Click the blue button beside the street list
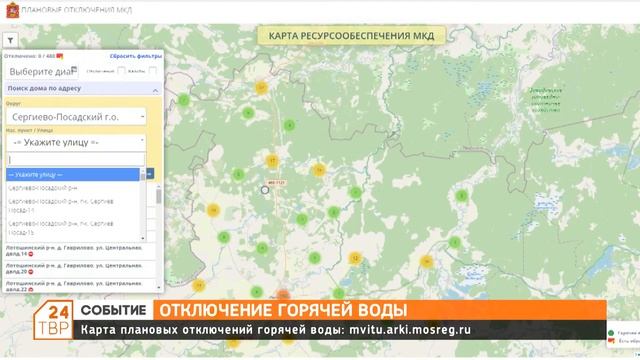The image size is (640, 360). click(150, 173)
